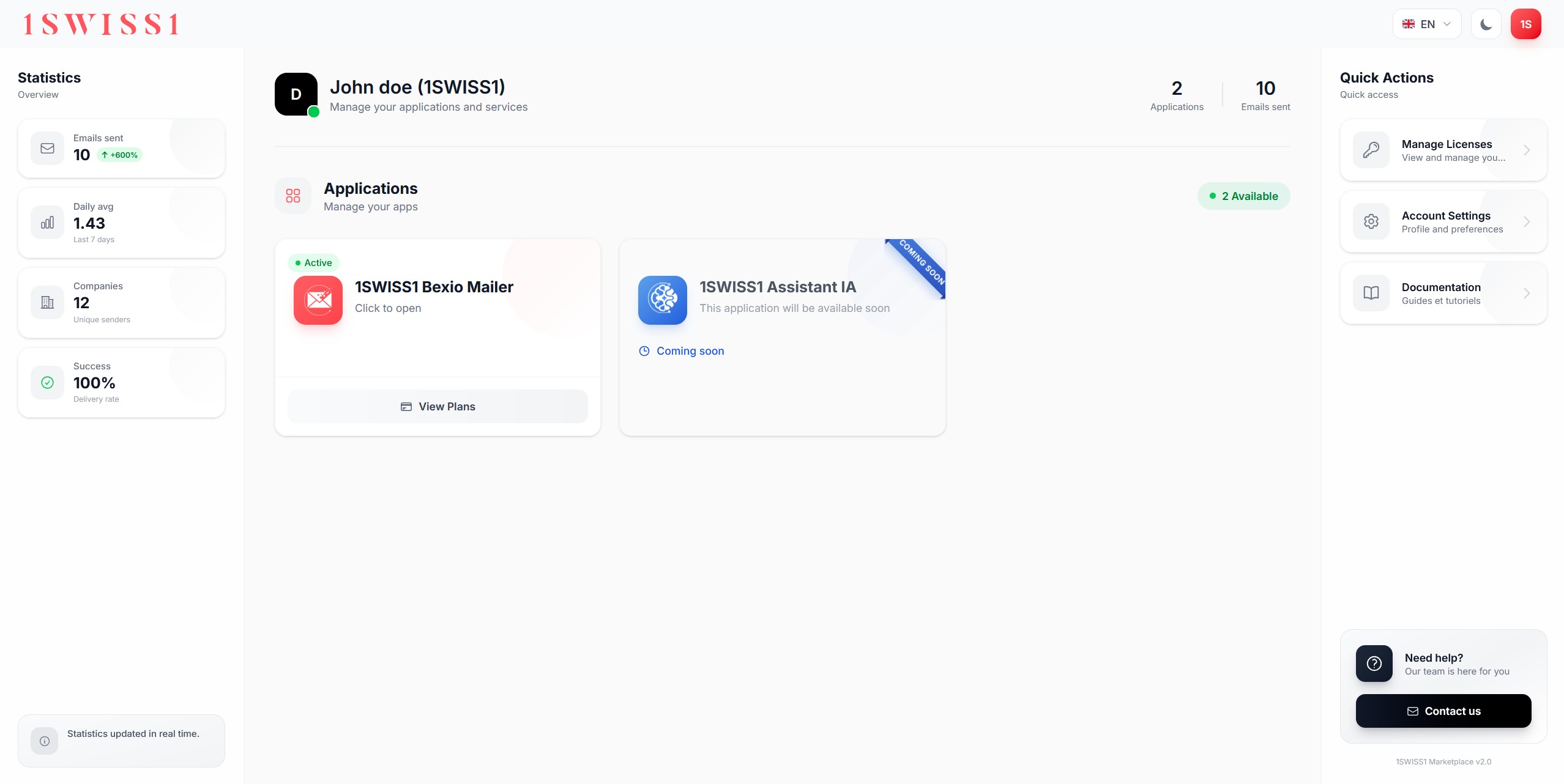Click the Active status badge

[313, 263]
